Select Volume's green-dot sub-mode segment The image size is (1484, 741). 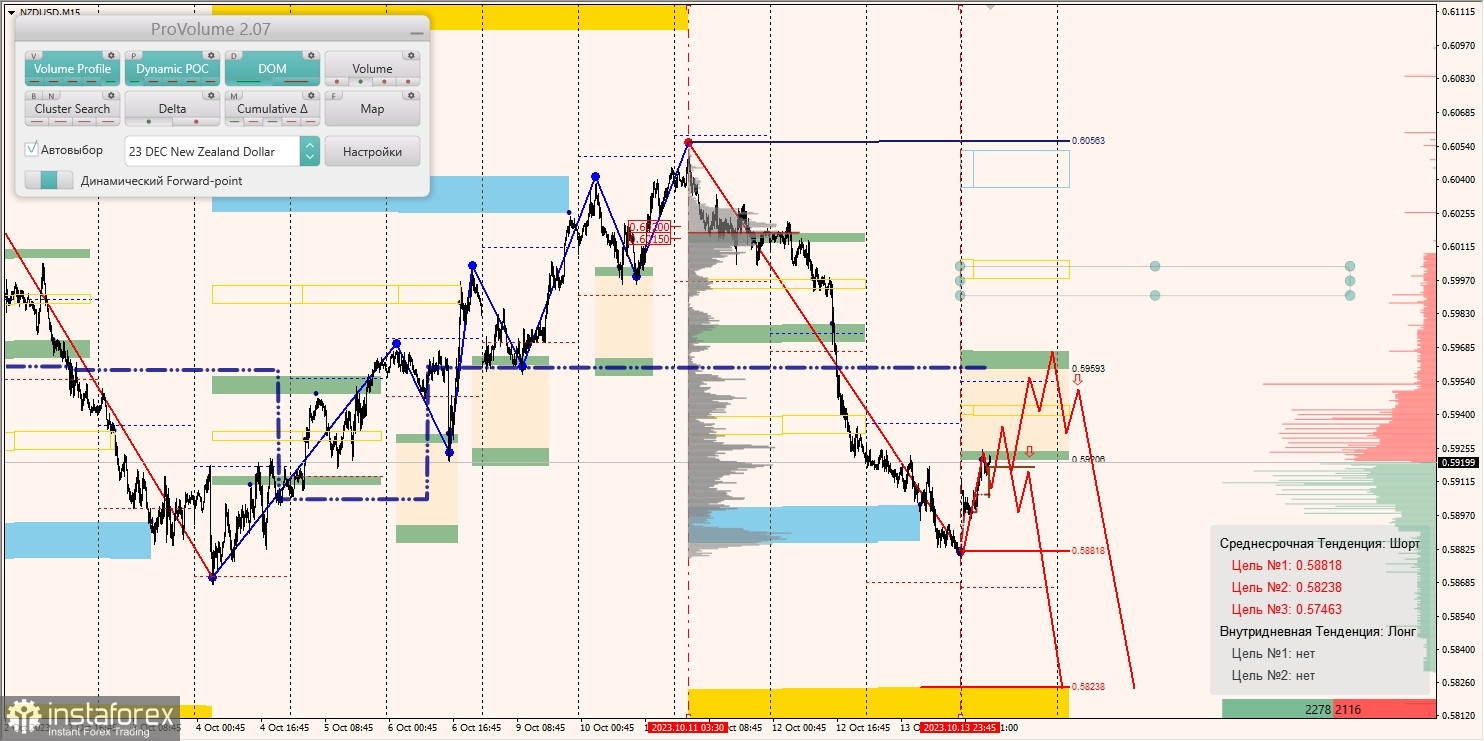(x=360, y=81)
